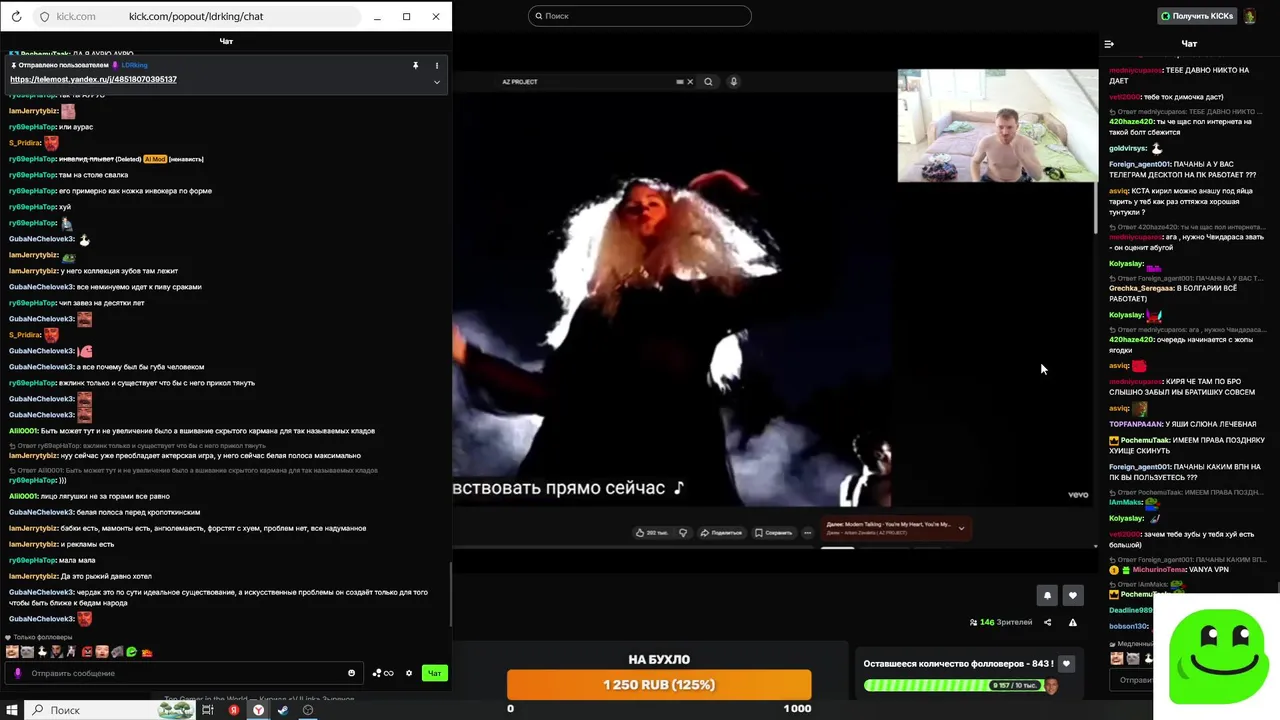Image resolution: width=1280 pixels, height=720 pixels.
Task: Collapse the stream chat panel
Action: pos(1109,44)
